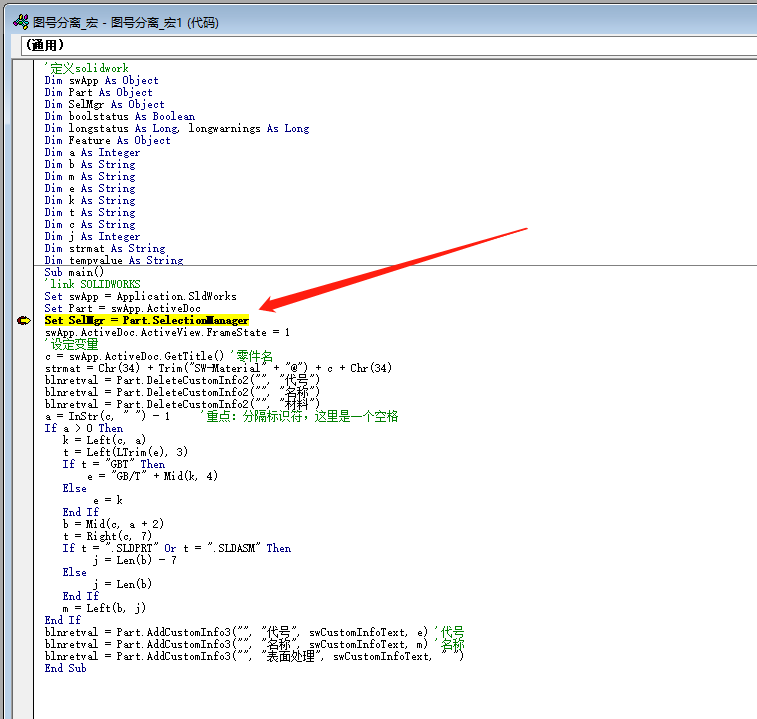Click the comment '定义solidwork
757x719 pixels.
click(x=86, y=68)
